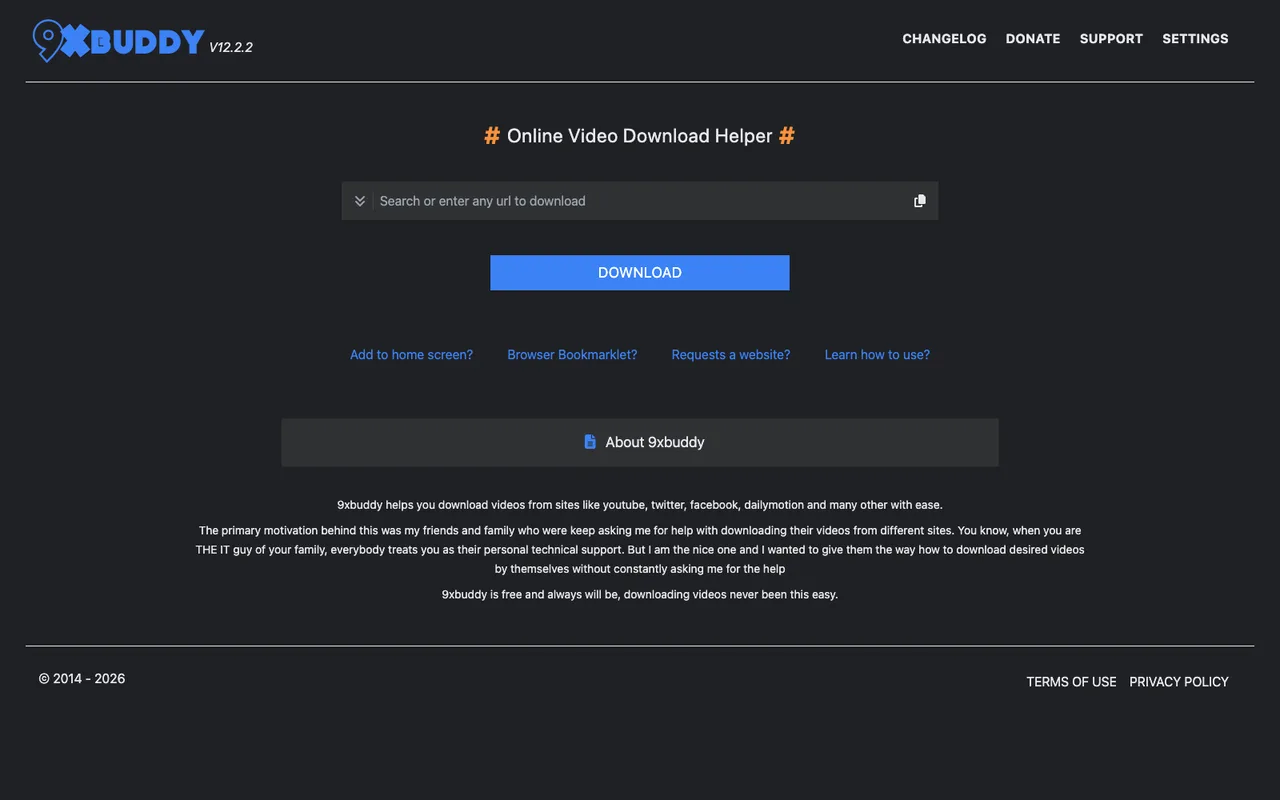Open the PRIVACY POLICY page
Viewport: 1280px width, 800px height.
pos(1179,681)
